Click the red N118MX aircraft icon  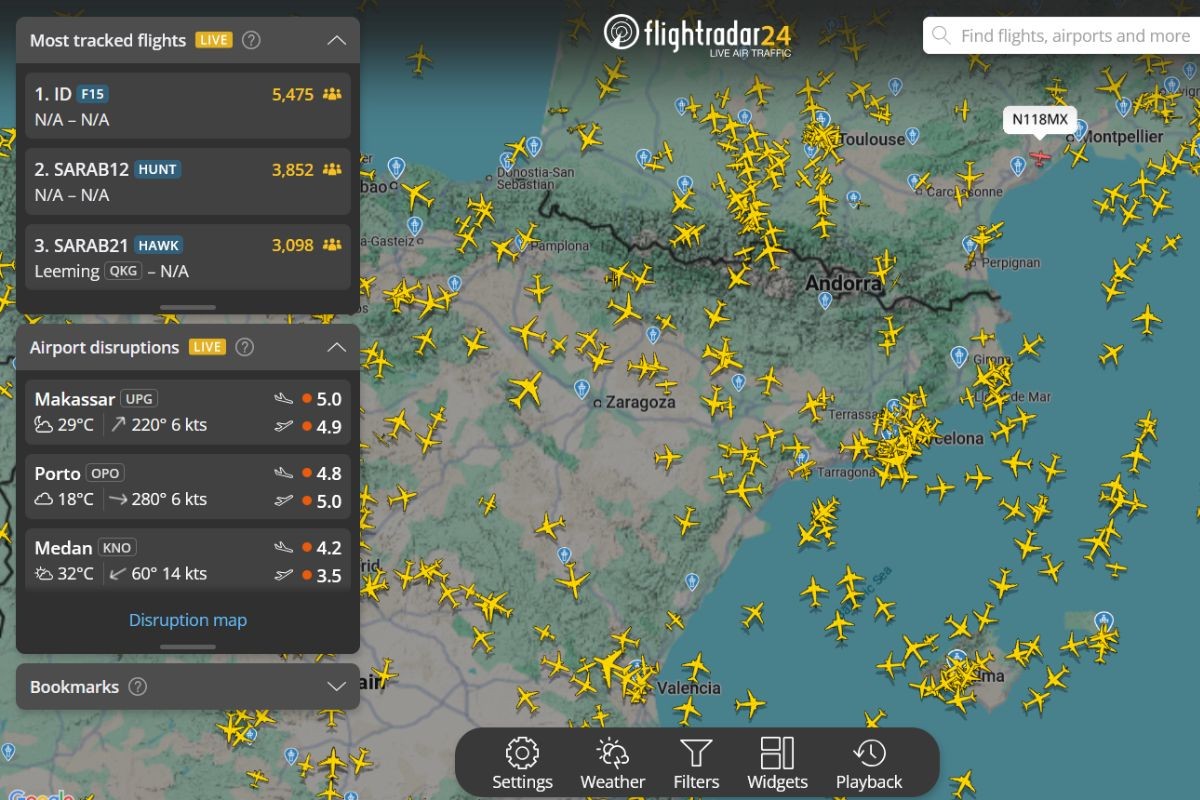coord(1041,158)
